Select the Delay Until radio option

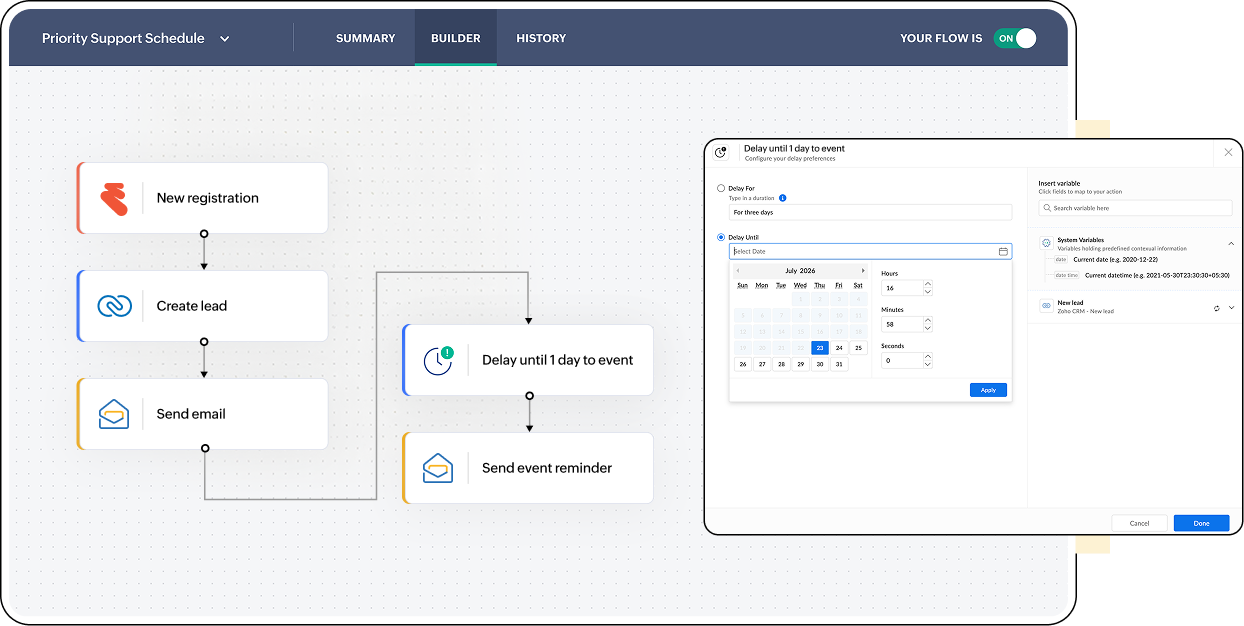(x=721, y=237)
